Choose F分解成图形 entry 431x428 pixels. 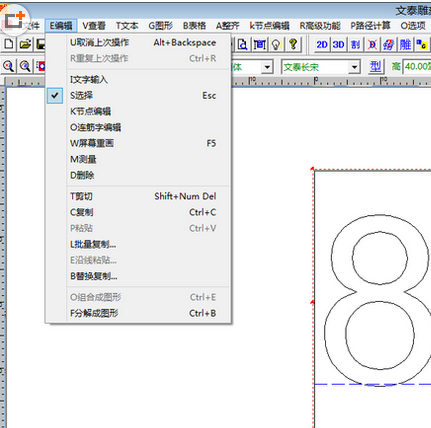click(x=138, y=313)
